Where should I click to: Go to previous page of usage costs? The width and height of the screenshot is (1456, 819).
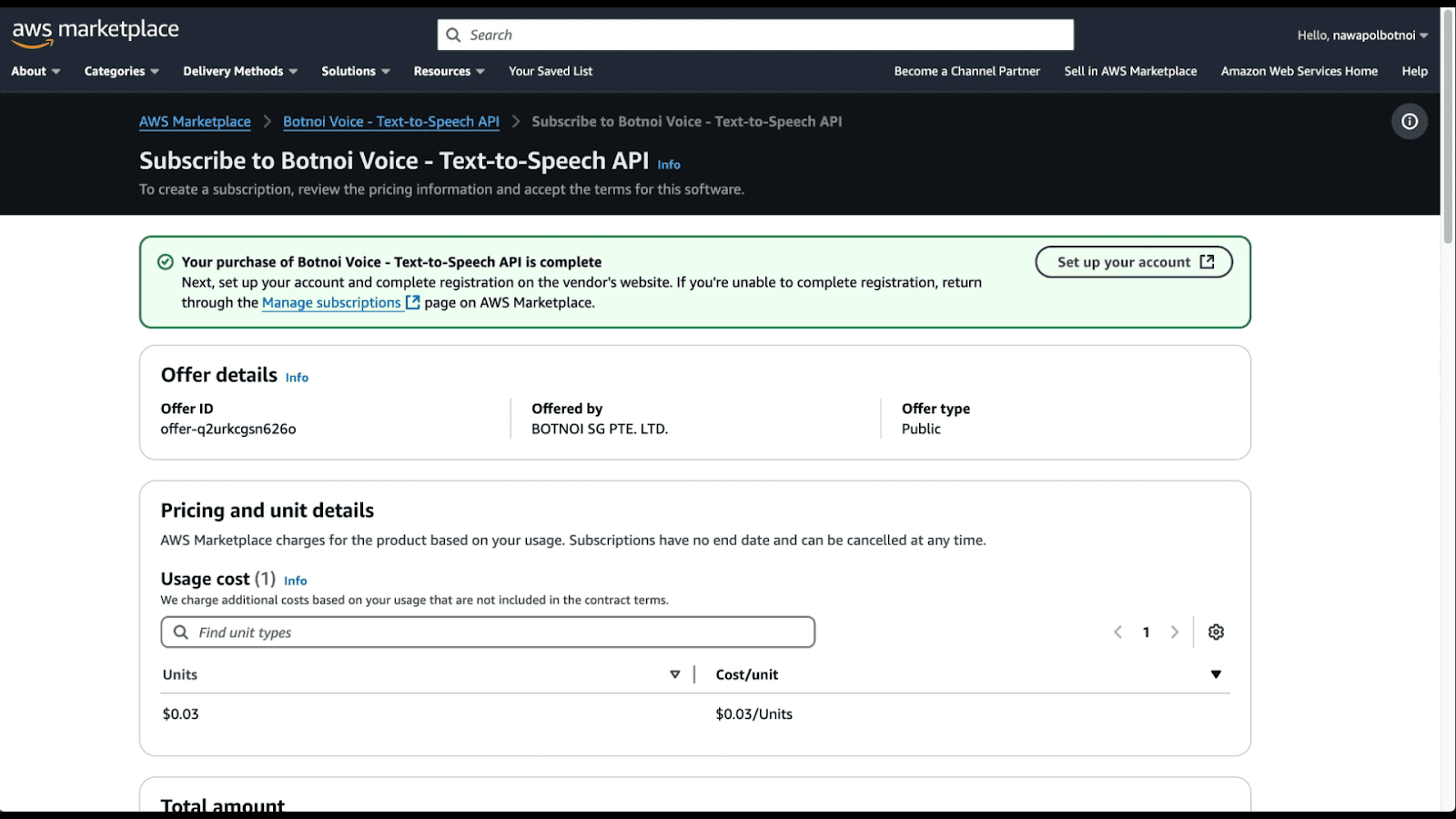pyautogui.click(x=1118, y=632)
